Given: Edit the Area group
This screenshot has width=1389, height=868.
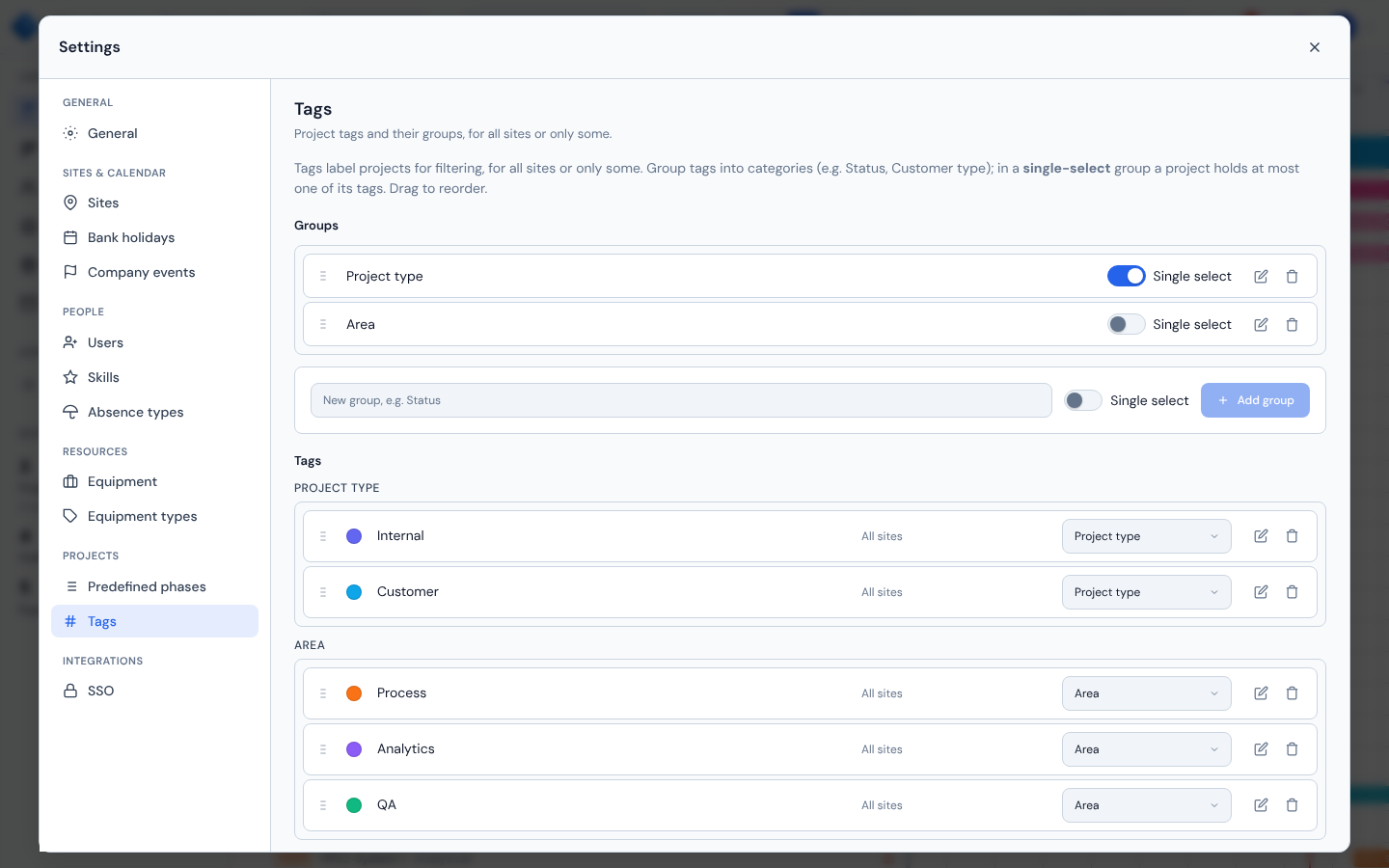Looking at the screenshot, I should tap(1261, 324).
